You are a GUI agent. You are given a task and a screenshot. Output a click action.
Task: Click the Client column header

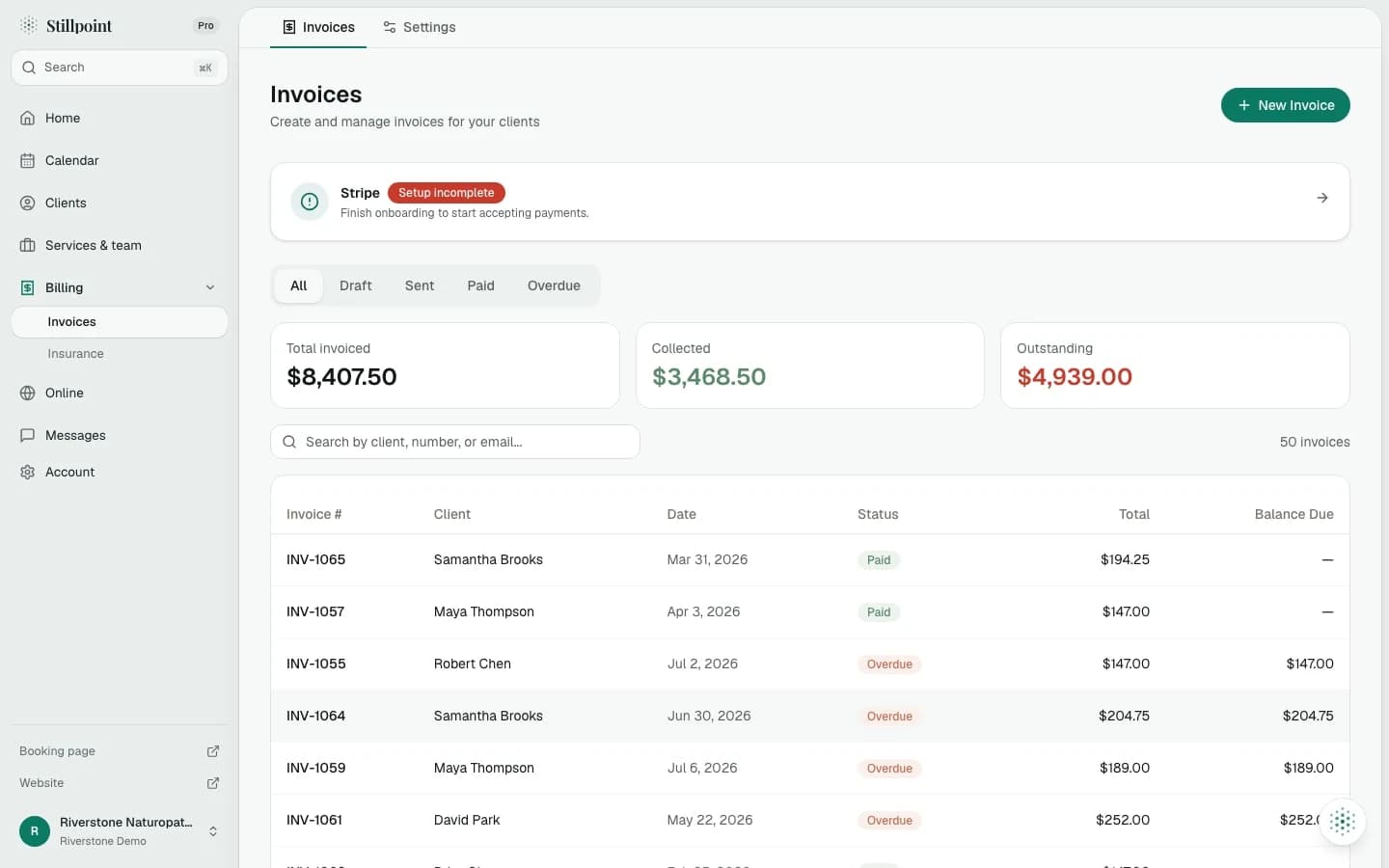452,514
